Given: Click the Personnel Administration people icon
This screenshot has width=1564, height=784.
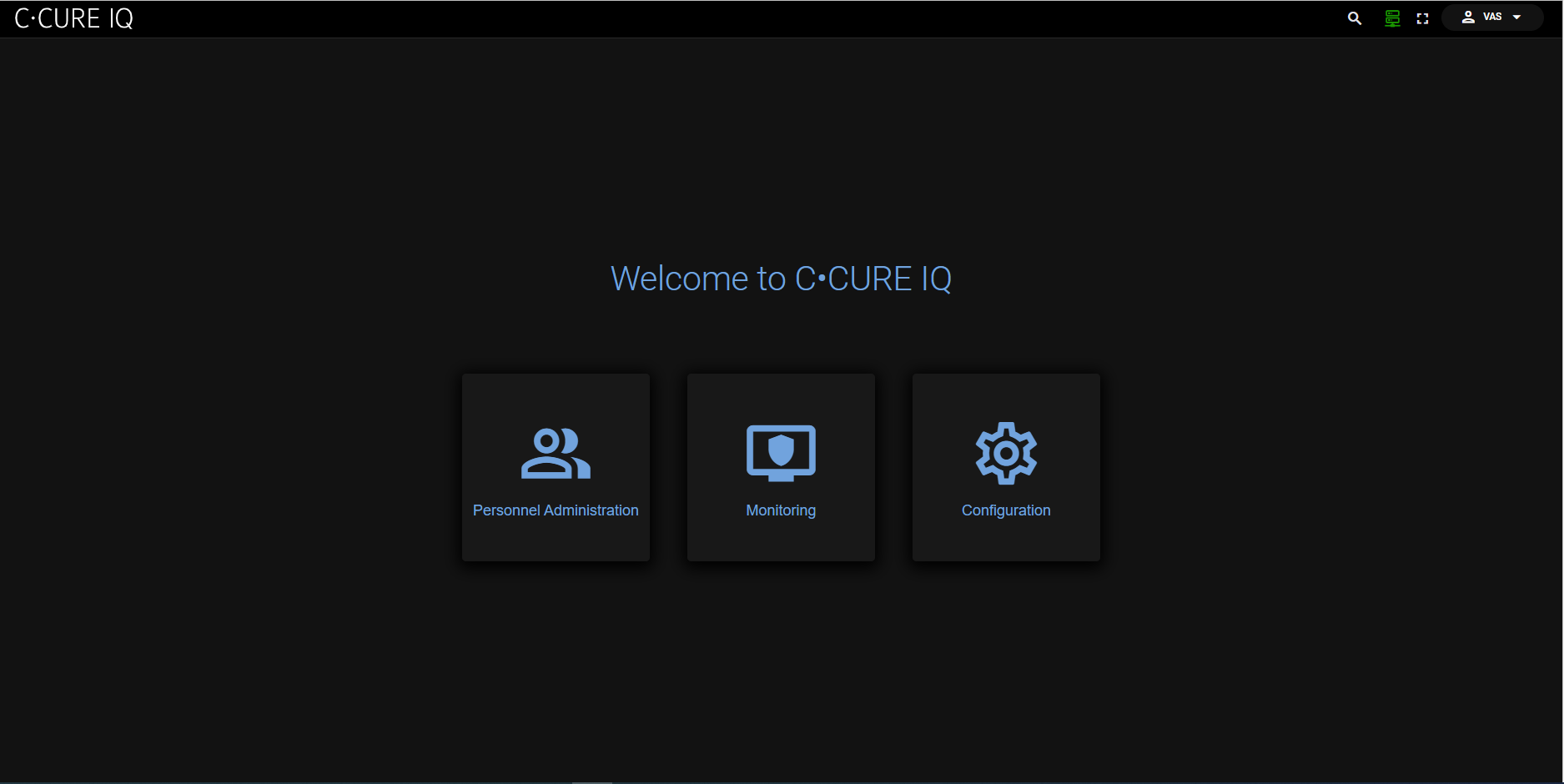Looking at the screenshot, I should pos(556,454).
